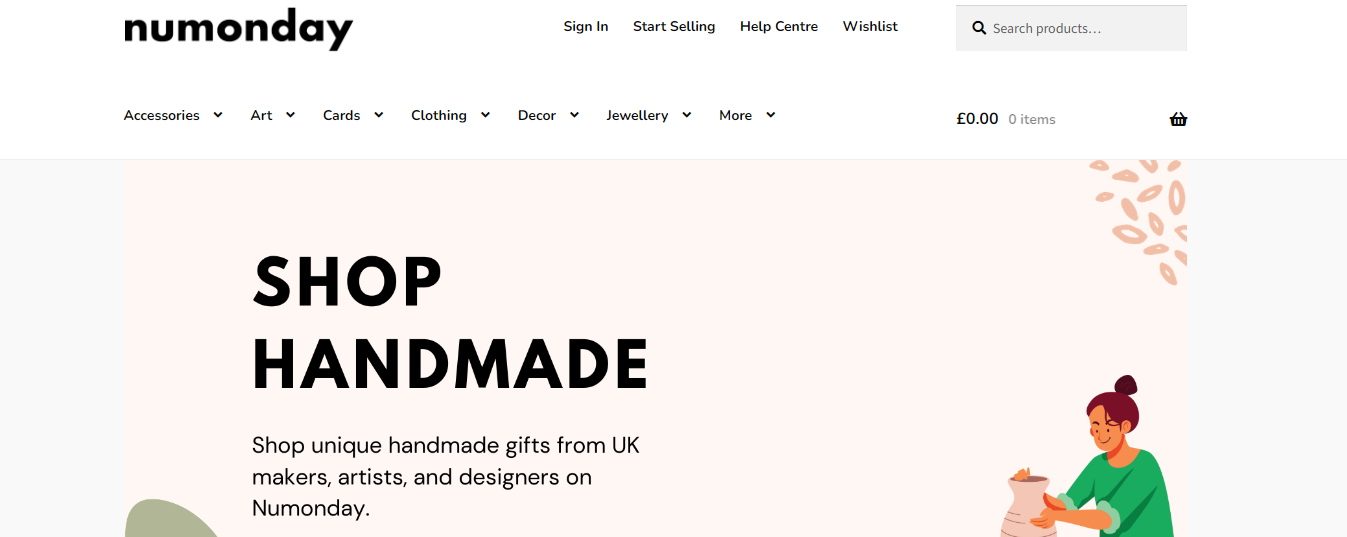Select the Clothing menu item
This screenshot has height=537, width=1347.
point(439,115)
